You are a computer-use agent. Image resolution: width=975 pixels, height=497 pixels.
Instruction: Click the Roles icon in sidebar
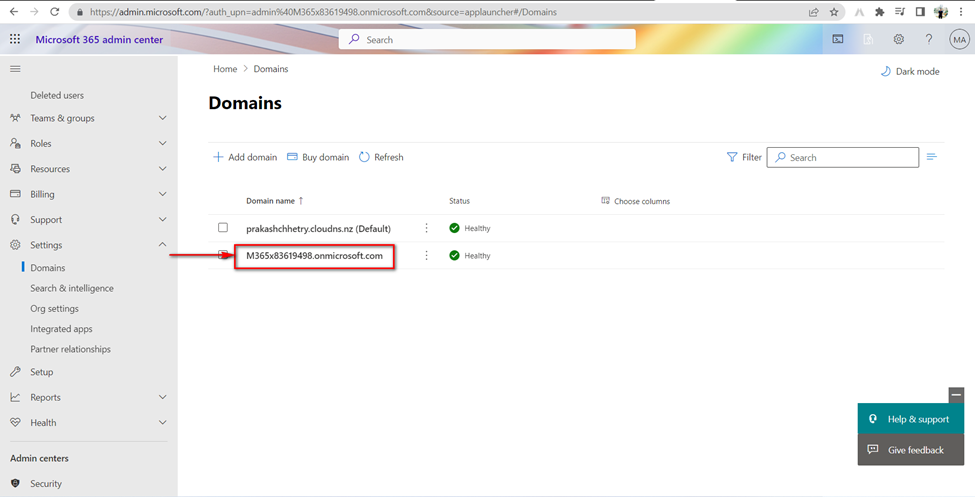tap(16, 143)
